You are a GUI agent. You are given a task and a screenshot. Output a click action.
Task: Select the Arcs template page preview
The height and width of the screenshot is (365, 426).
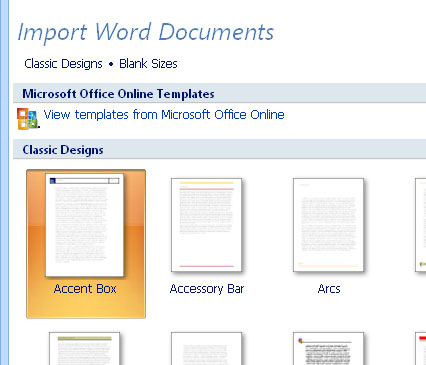coord(328,225)
